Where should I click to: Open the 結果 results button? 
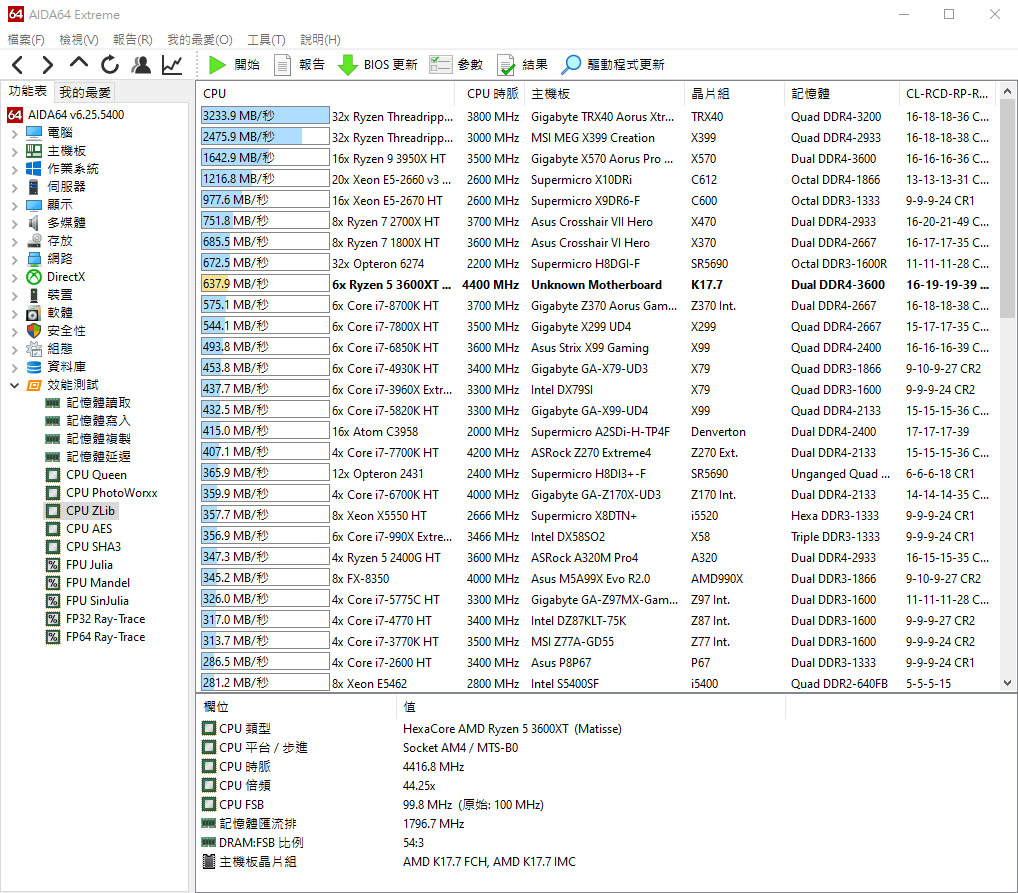pyautogui.click(x=522, y=64)
